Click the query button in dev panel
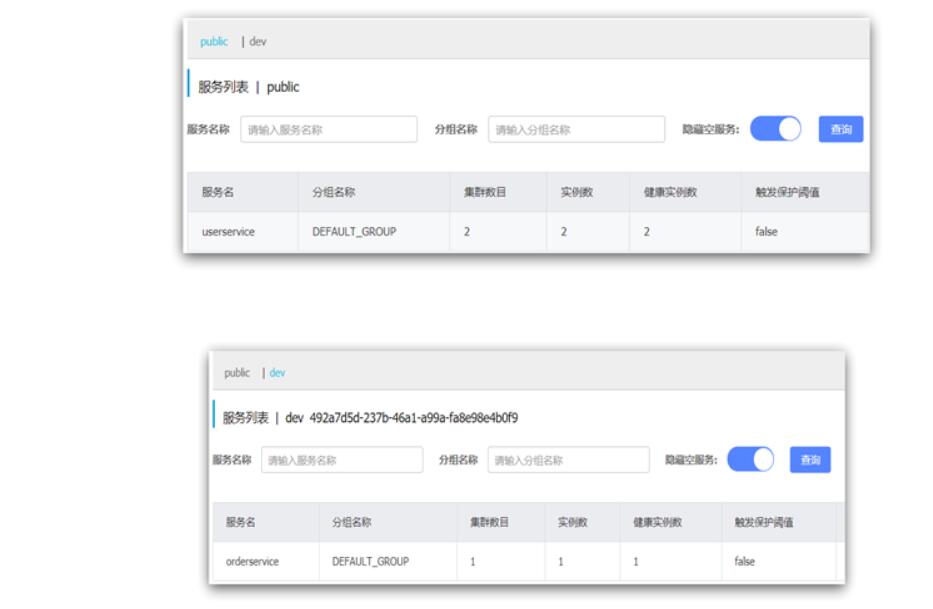Screen dimensions: 933x609 point(810,460)
